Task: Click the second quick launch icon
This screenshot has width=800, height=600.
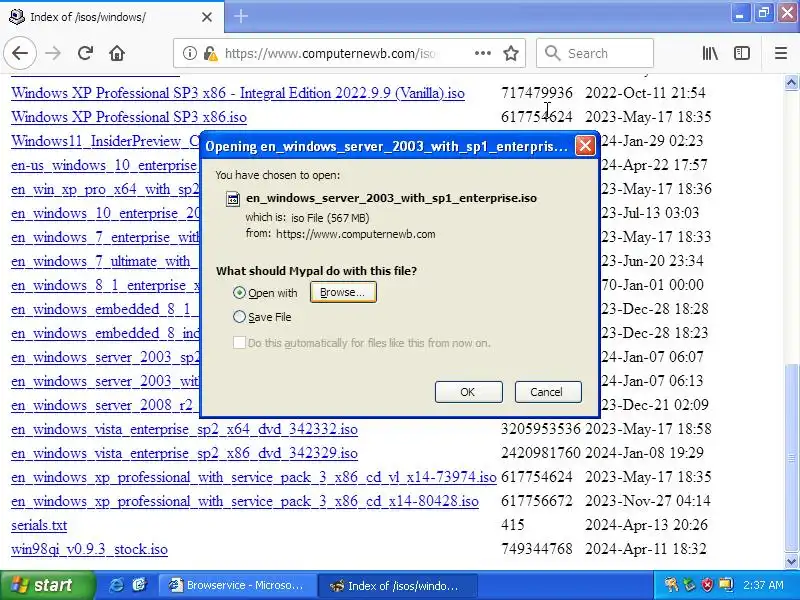Action: pyautogui.click(x=139, y=585)
